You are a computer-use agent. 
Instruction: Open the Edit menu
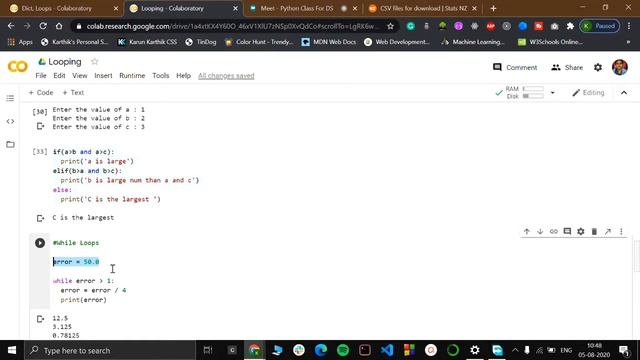click(x=59, y=76)
